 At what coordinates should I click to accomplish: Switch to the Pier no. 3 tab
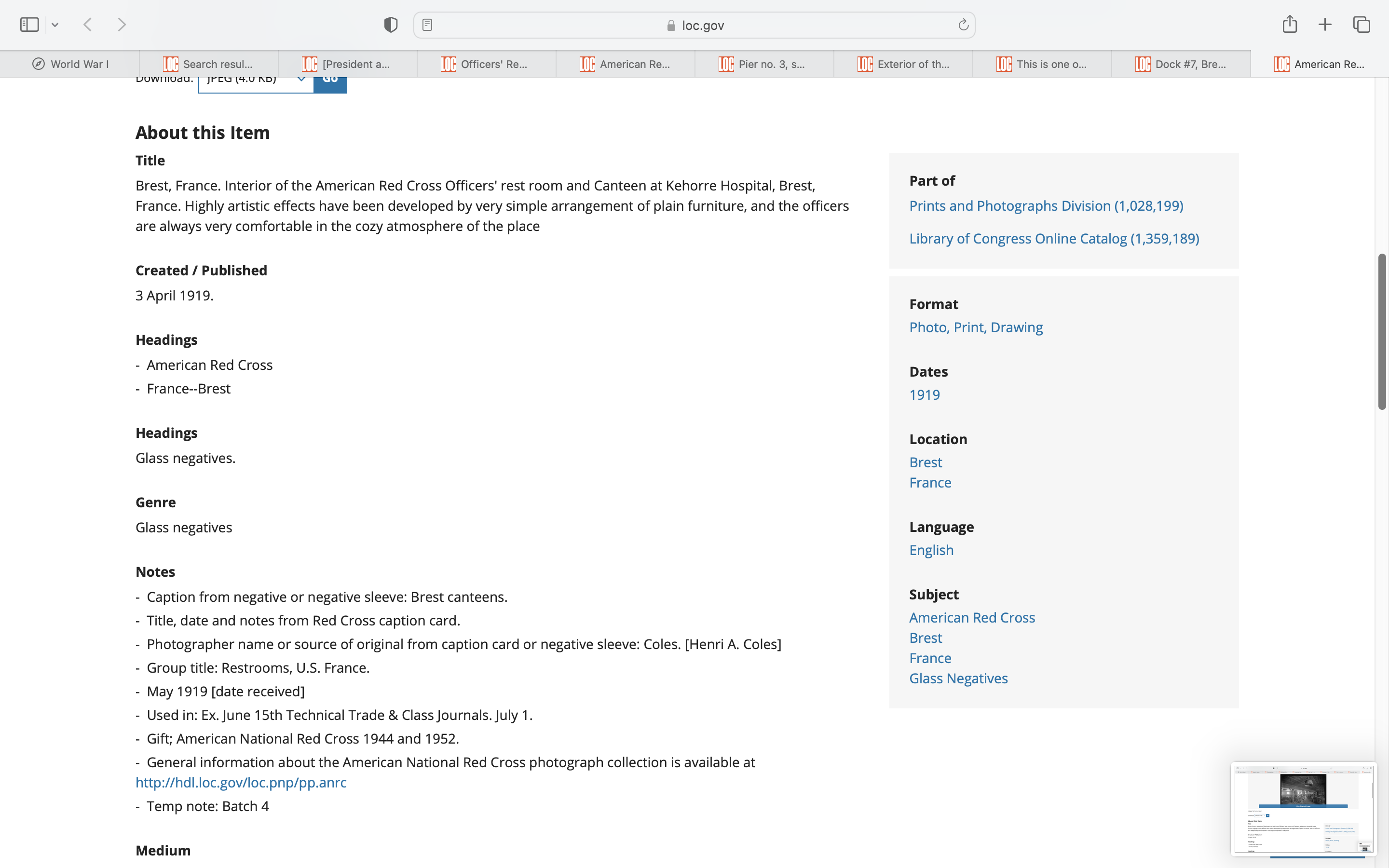[x=764, y=64]
